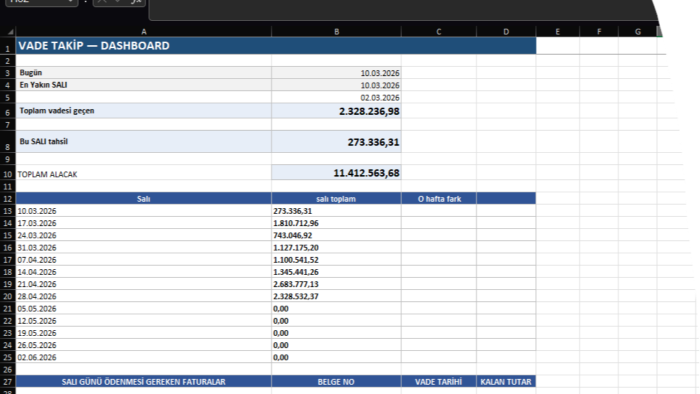Select row 10 header
This screenshot has height=394, width=700.
pyautogui.click(x=8, y=174)
